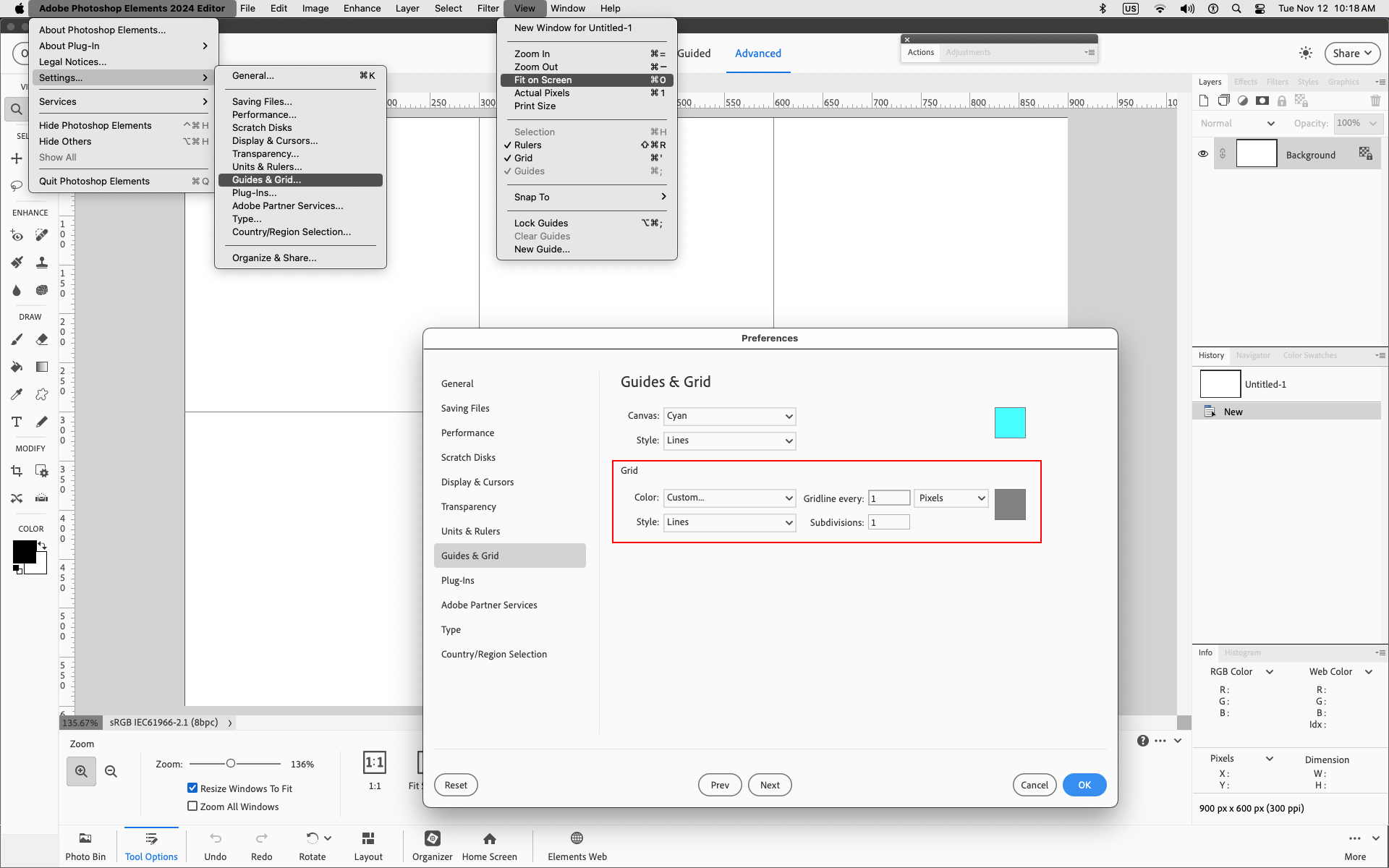Confirm preferences with the OK button
1389x868 pixels.
tap(1084, 785)
